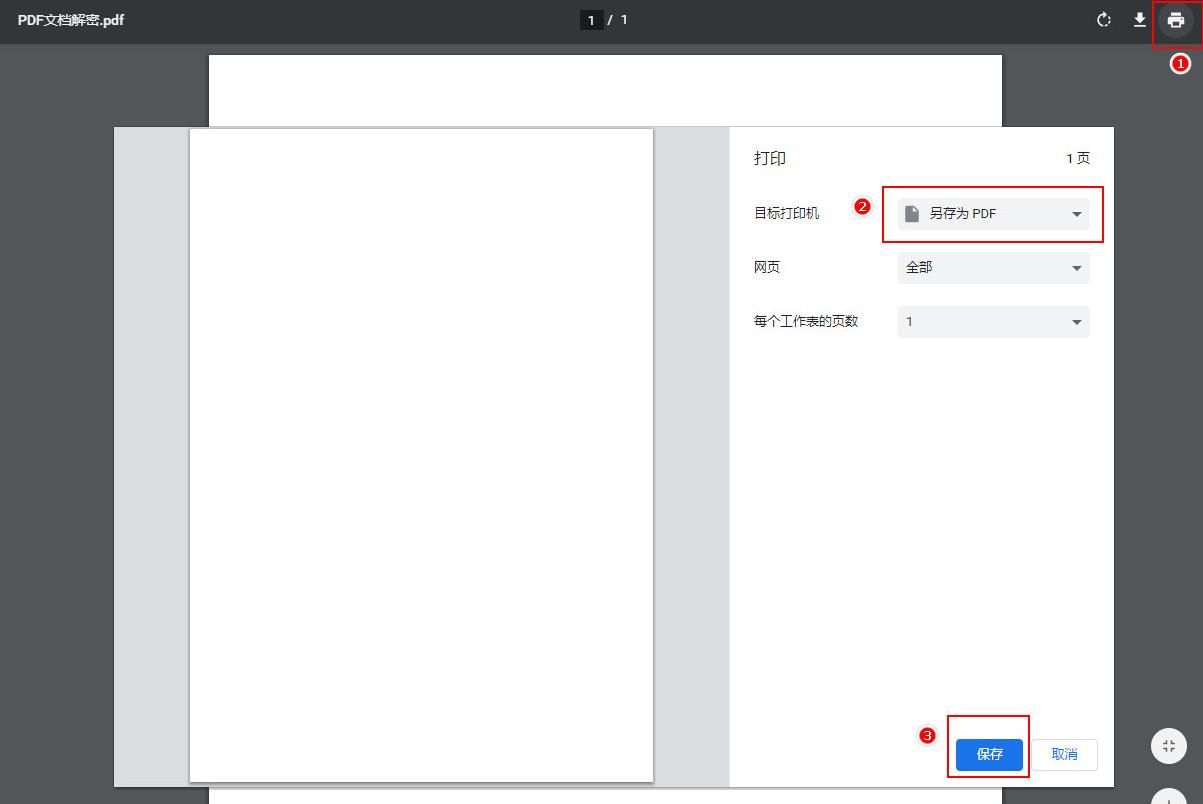Viewport: 1203px width, 804px height.
Task: Open the print dialog via the printer icon
Action: [1175, 19]
